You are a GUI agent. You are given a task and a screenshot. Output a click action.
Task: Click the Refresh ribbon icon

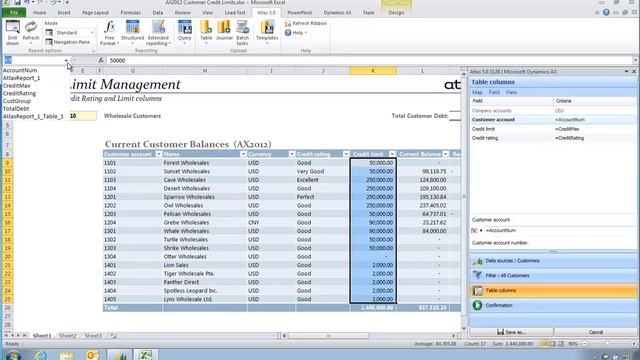tap(31, 31)
